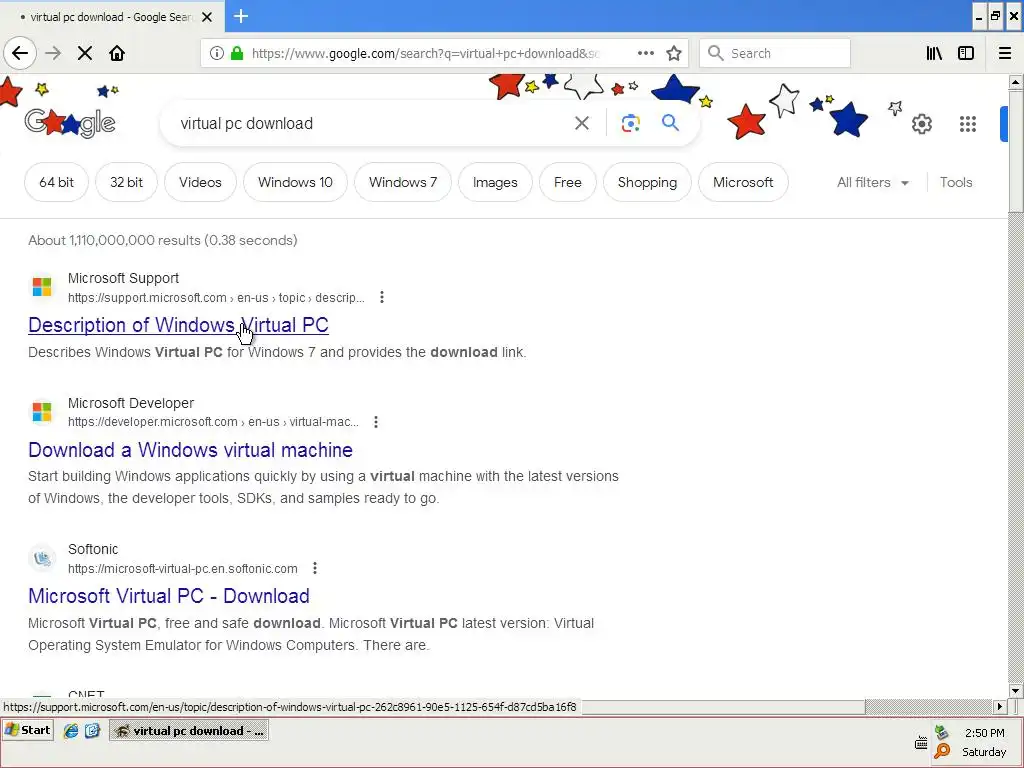Open the Tools button
This screenshot has height=768, width=1024.
point(956,182)
